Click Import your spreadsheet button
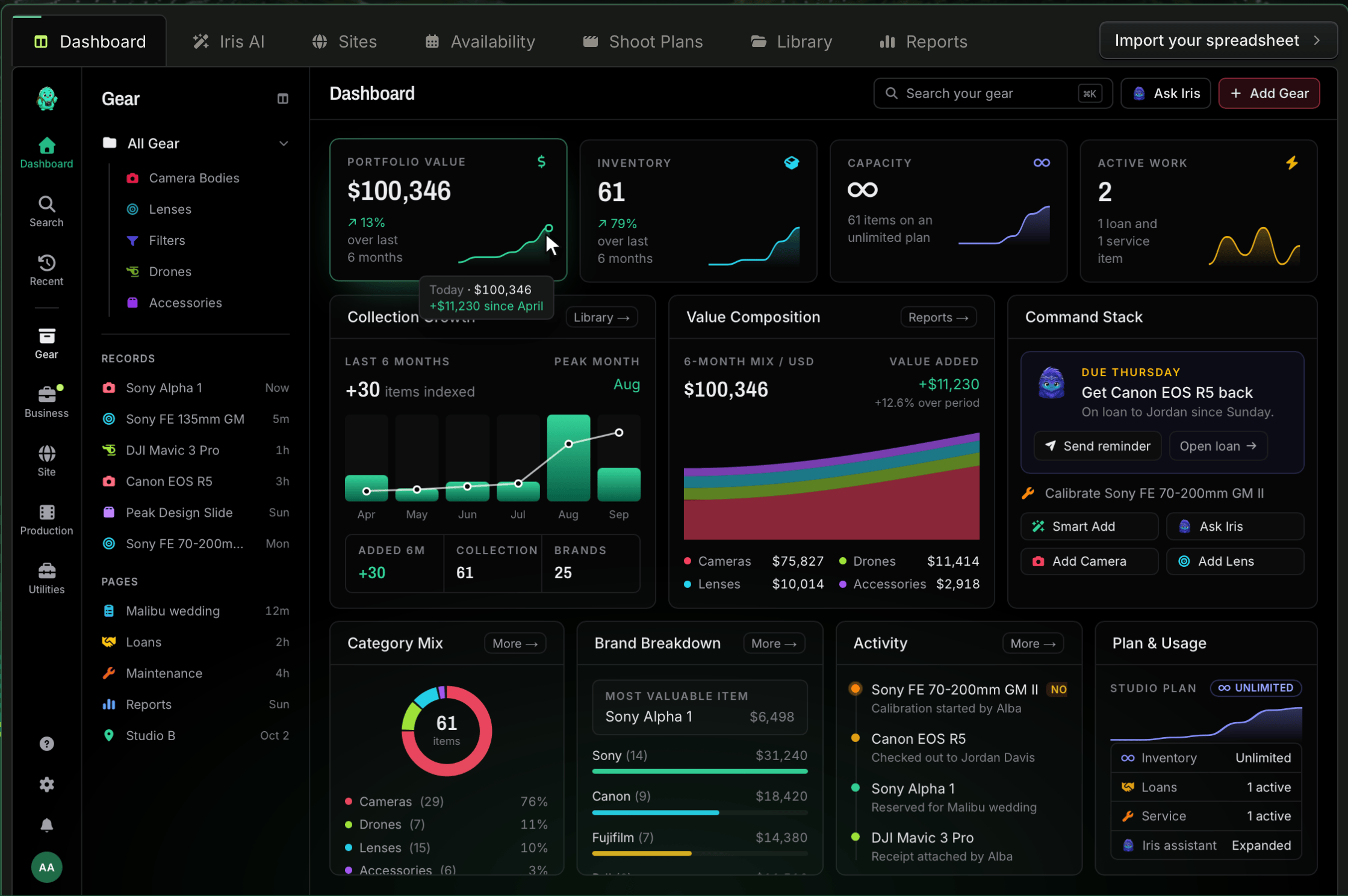Viewport: 1348px width, 896px height. click(x=1218, y=40)
